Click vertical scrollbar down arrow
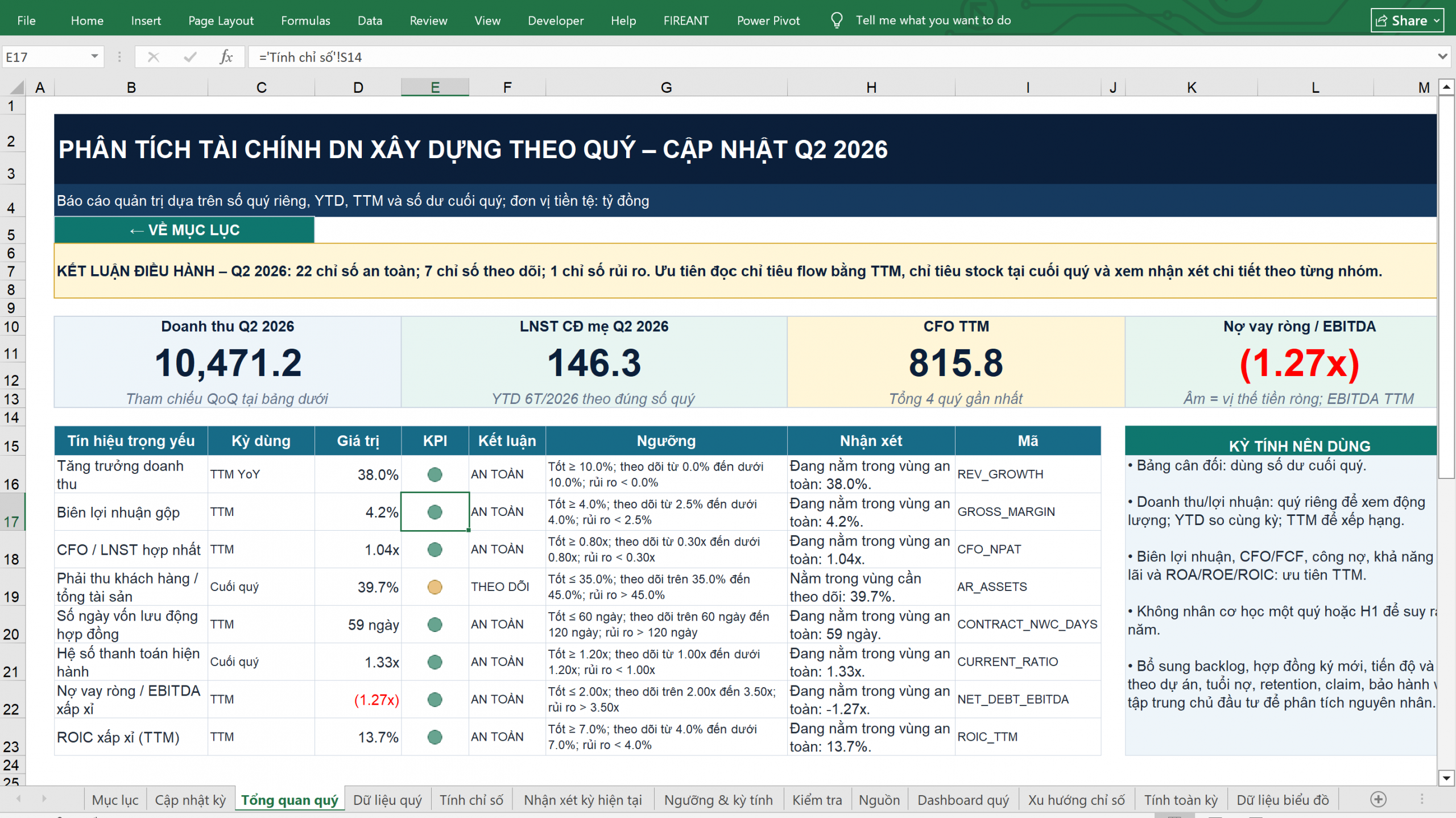Image resolution: width=1456 pixels, height=818 pixels. point(1446,778)
